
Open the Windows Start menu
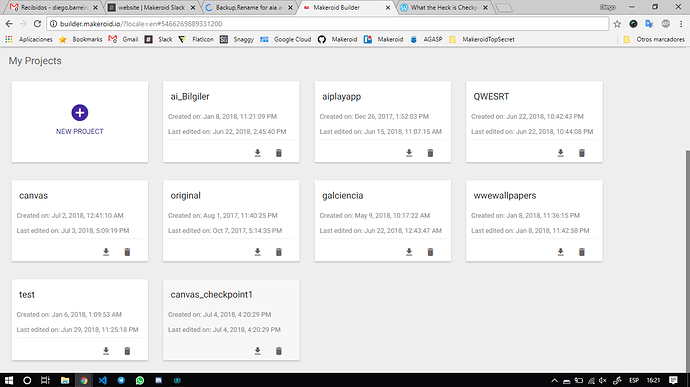point(8,380)
